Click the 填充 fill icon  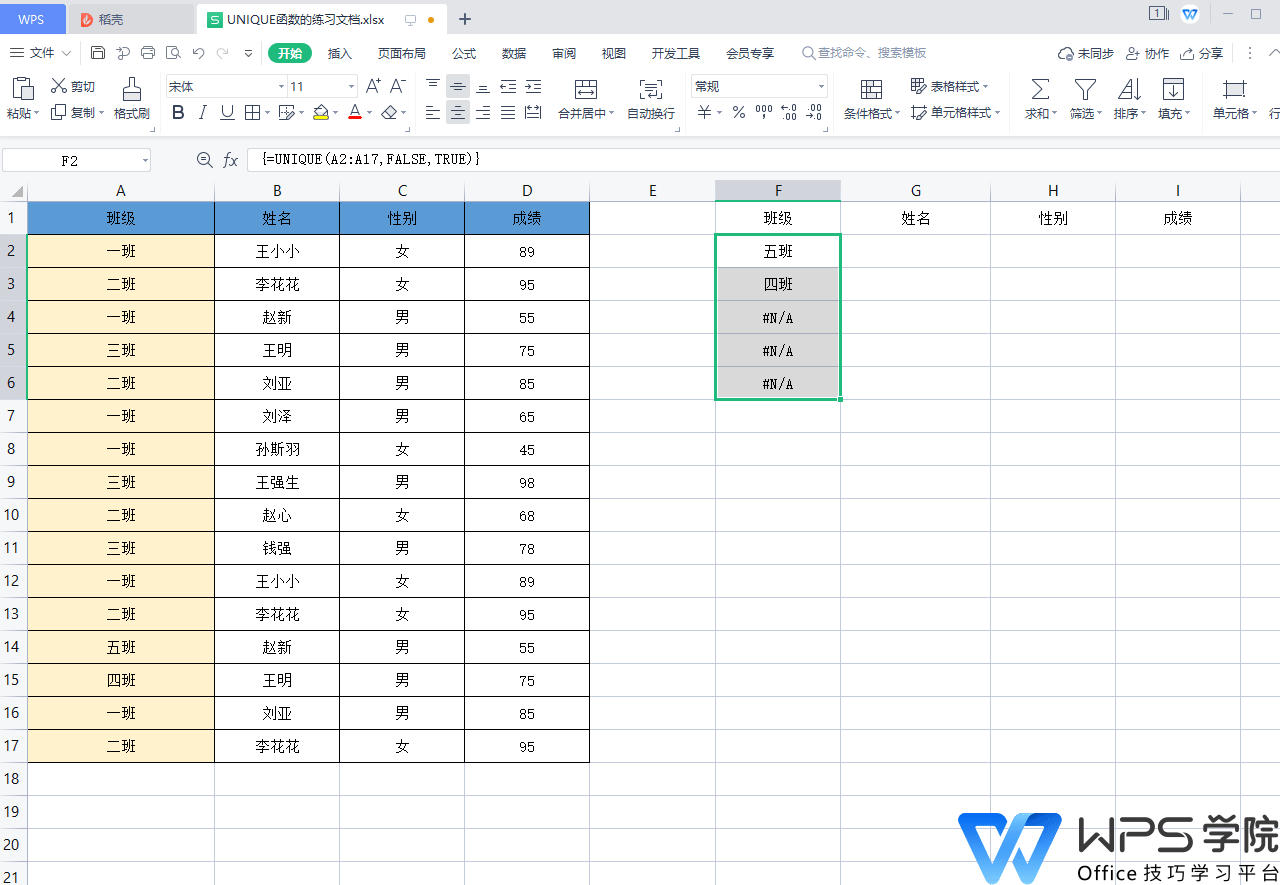[x=1173, y=89]
